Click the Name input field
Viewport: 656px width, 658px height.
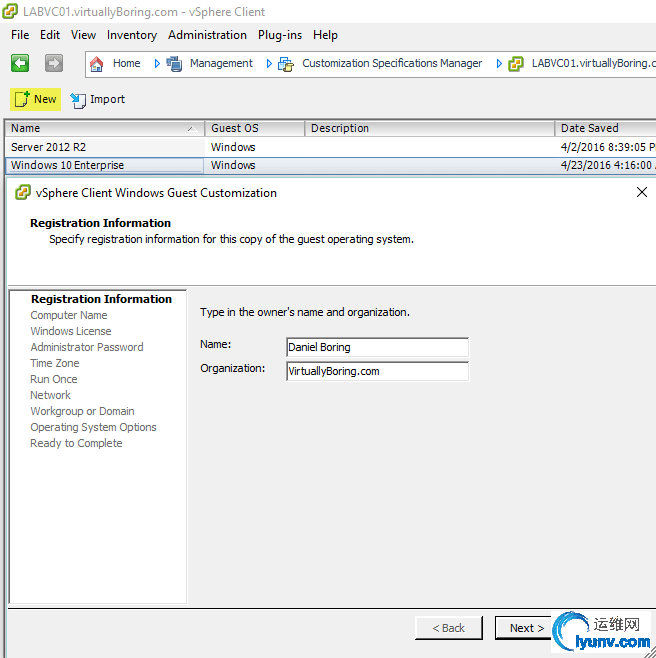tap(377, 347)
